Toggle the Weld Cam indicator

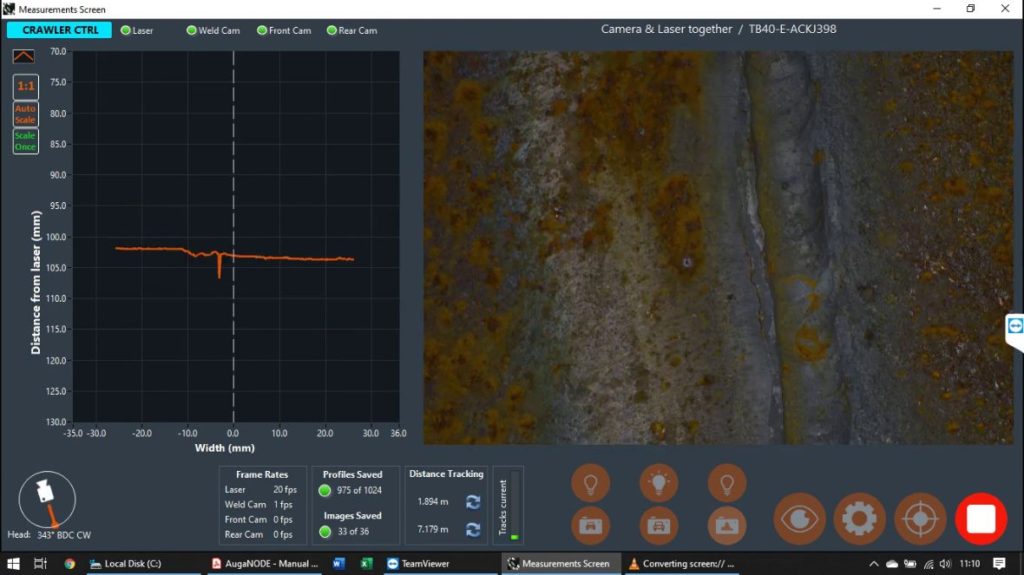click(x=191, y=30)
